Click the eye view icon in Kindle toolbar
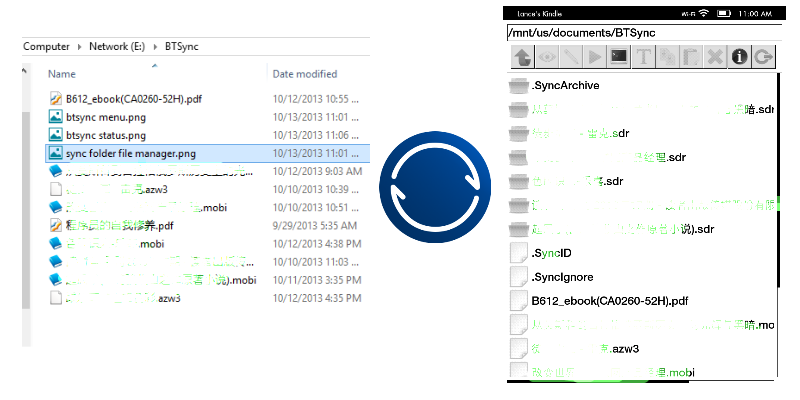Image resolution: width=800 pixels, height=400 pixels. (x=546, y=57)
